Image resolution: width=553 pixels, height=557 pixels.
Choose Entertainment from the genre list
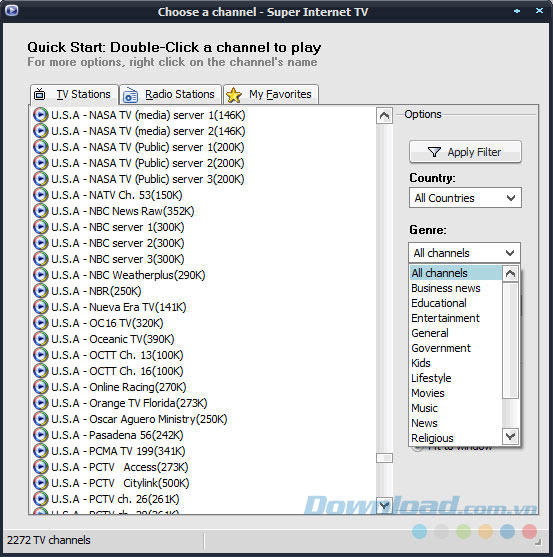coord(445,318)
